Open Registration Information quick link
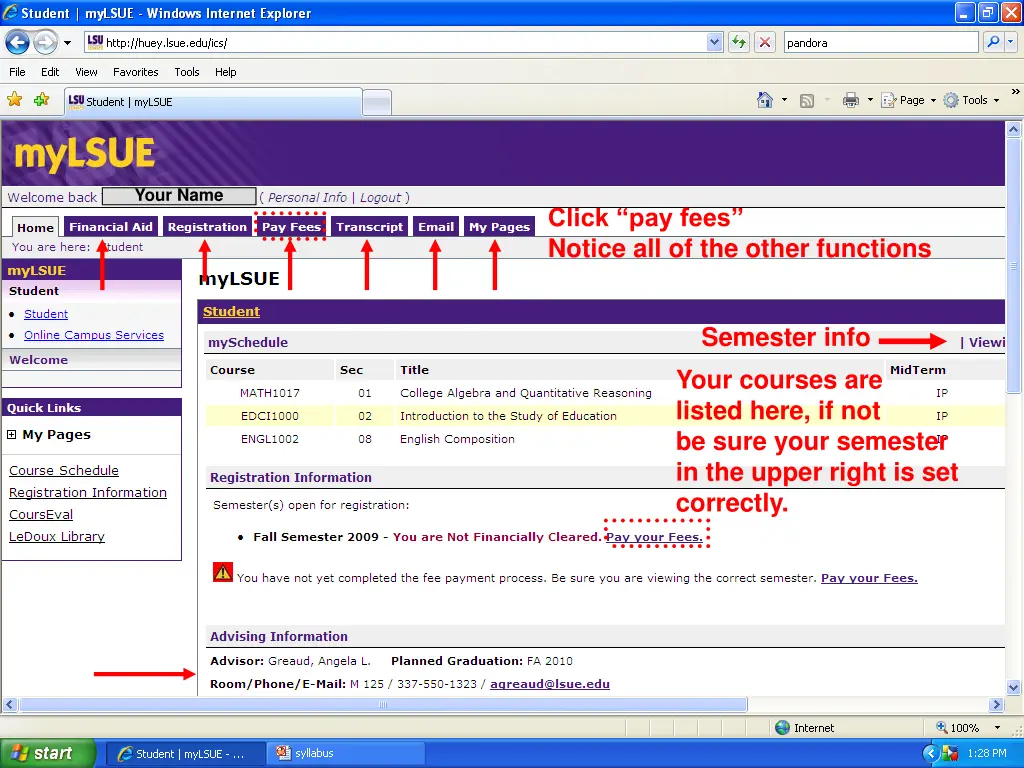This screenshot has width=1024, height=768. (88, 492)
